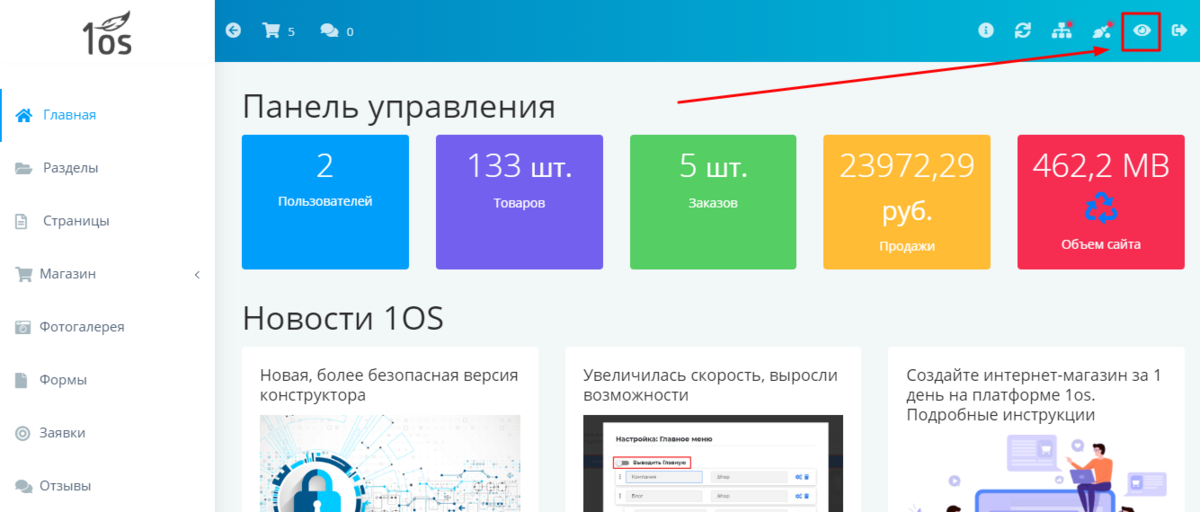Click the eye preview site icon
The width and height of the screenshot is (1200, 512).
(1141, 31)
